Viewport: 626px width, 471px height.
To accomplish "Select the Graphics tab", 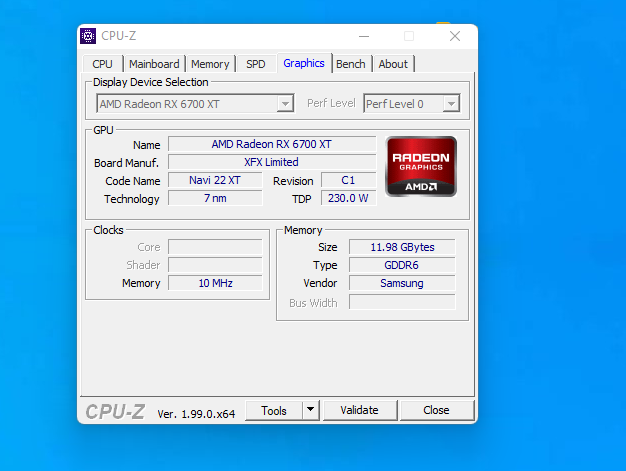I will click(x=304, y=63).
